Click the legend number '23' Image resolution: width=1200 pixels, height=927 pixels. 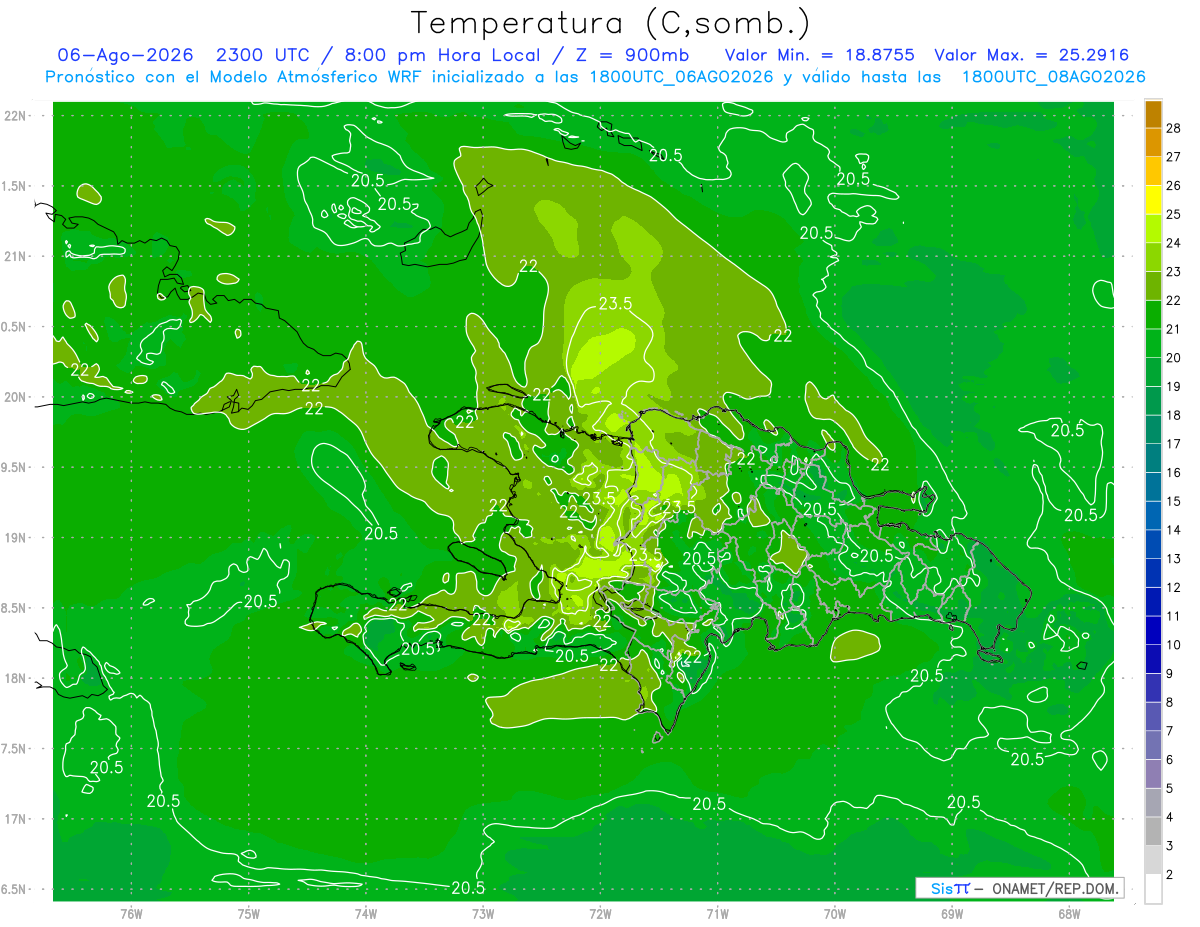click(x=1174, y=272)
